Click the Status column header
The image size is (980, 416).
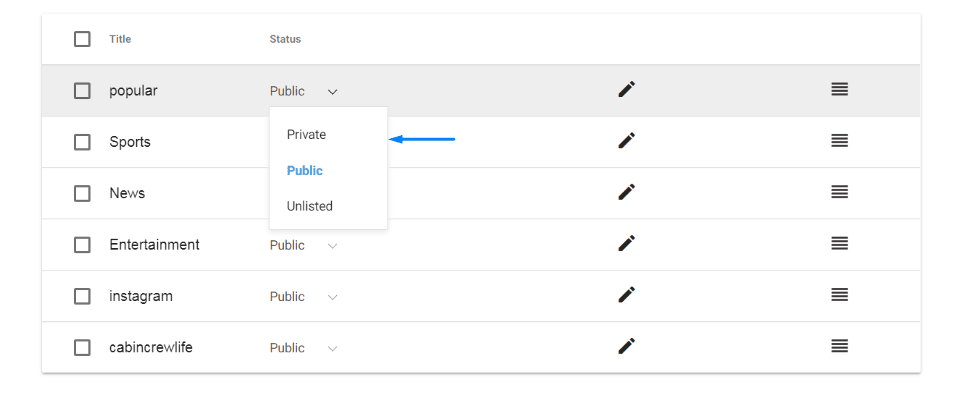tap(285, 39)
